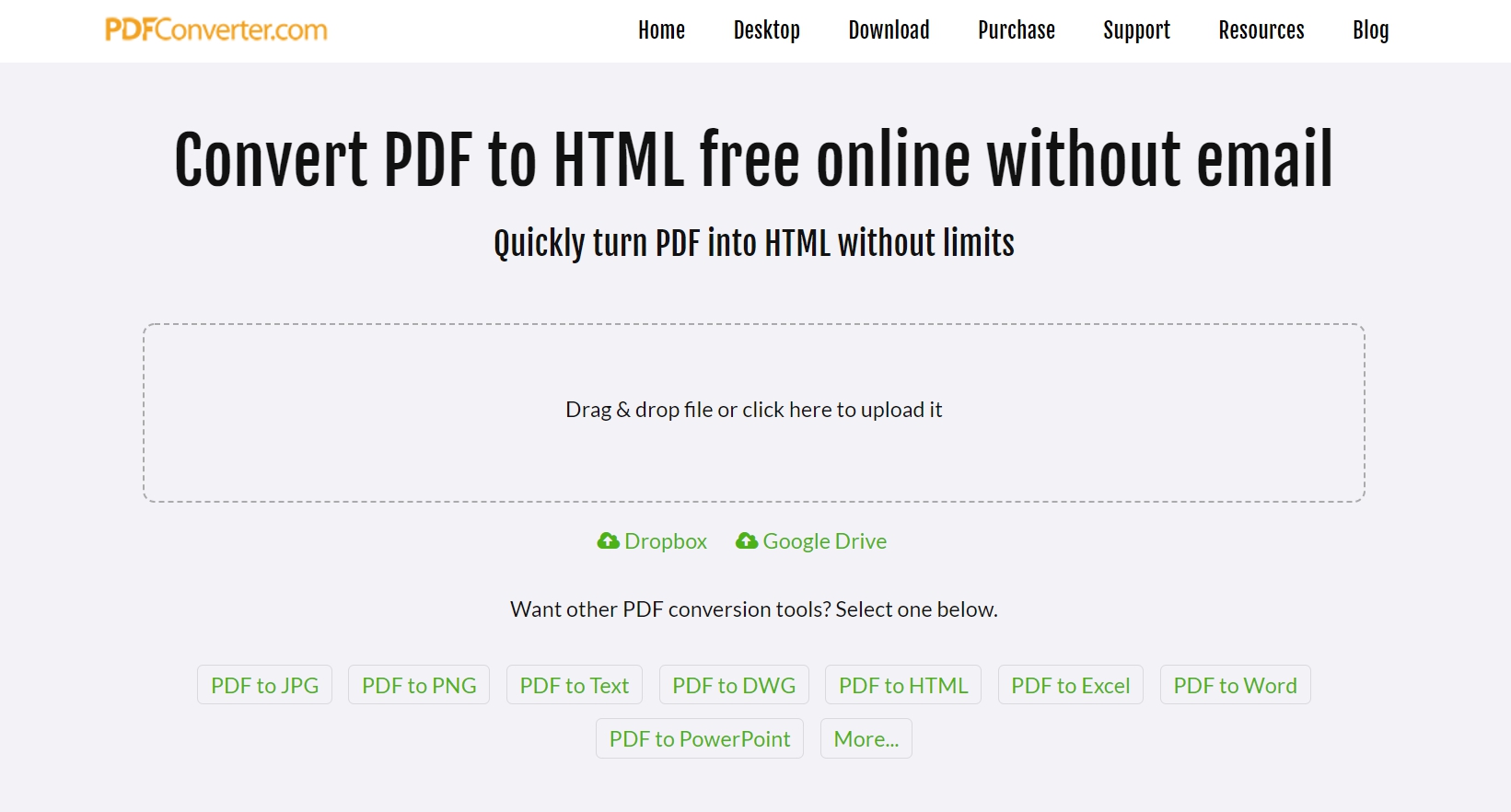Click the text 'Want other PDF conversion tools?'
This screenshot has width=1511, height=812.
click(x=670, y=609)
